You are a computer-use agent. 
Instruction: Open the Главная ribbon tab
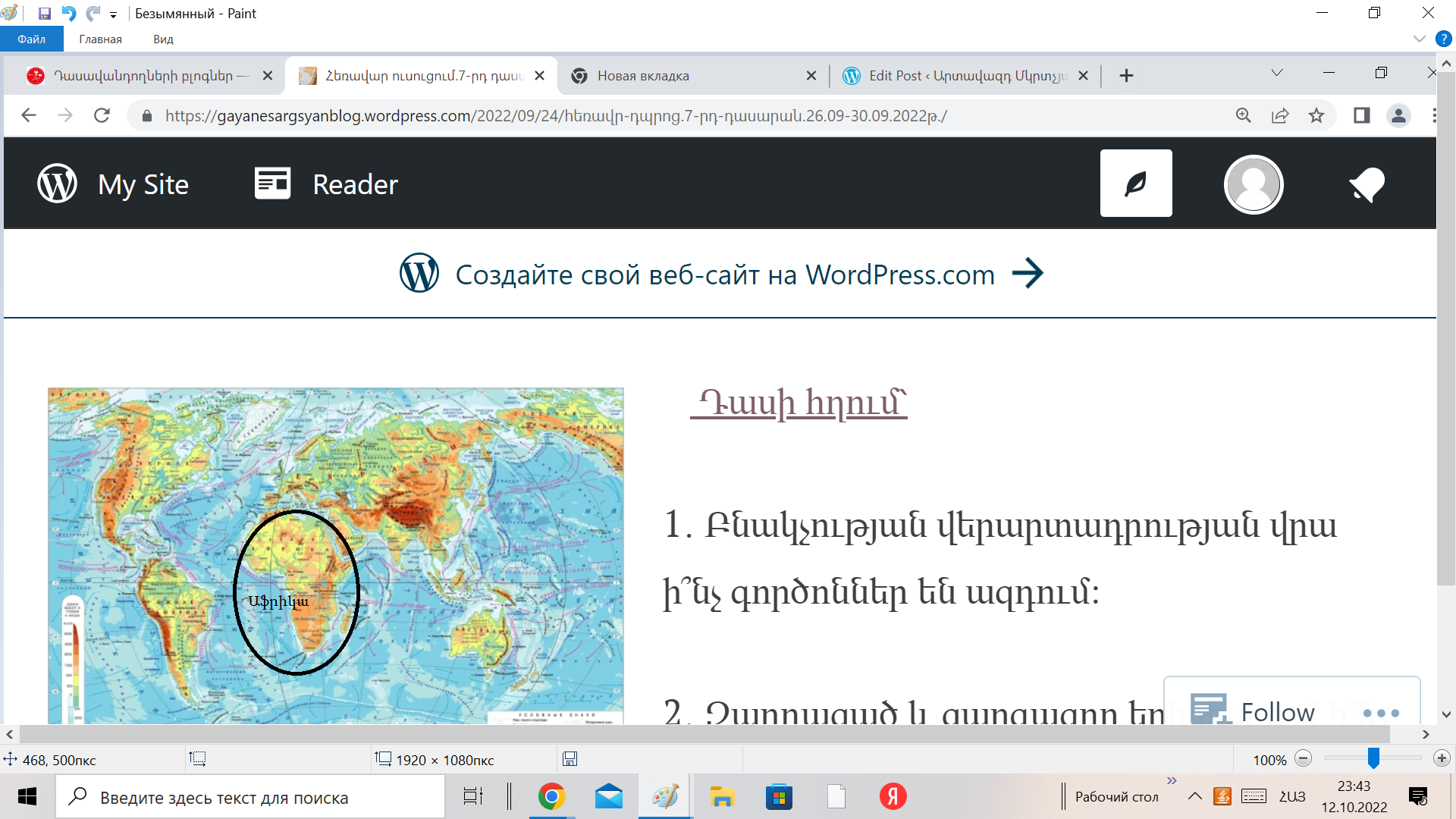click(100, 39)
